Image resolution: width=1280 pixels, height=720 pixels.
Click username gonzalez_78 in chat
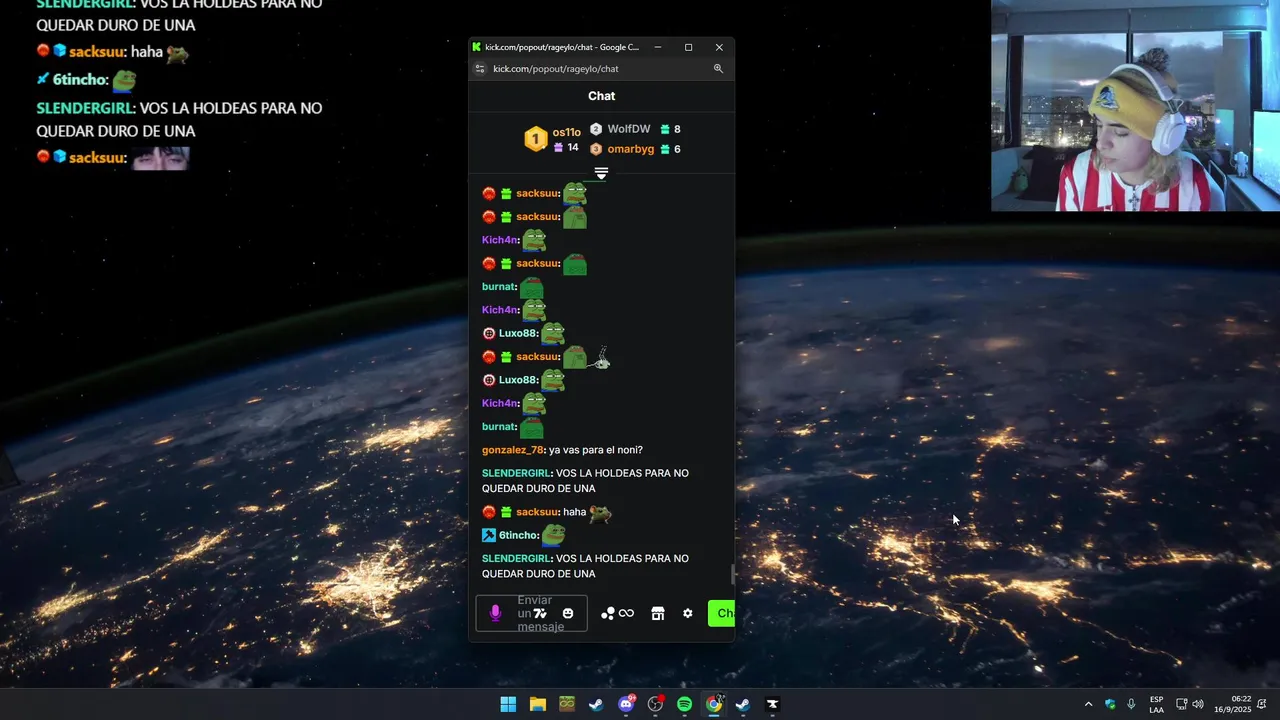tap(513, 450)
